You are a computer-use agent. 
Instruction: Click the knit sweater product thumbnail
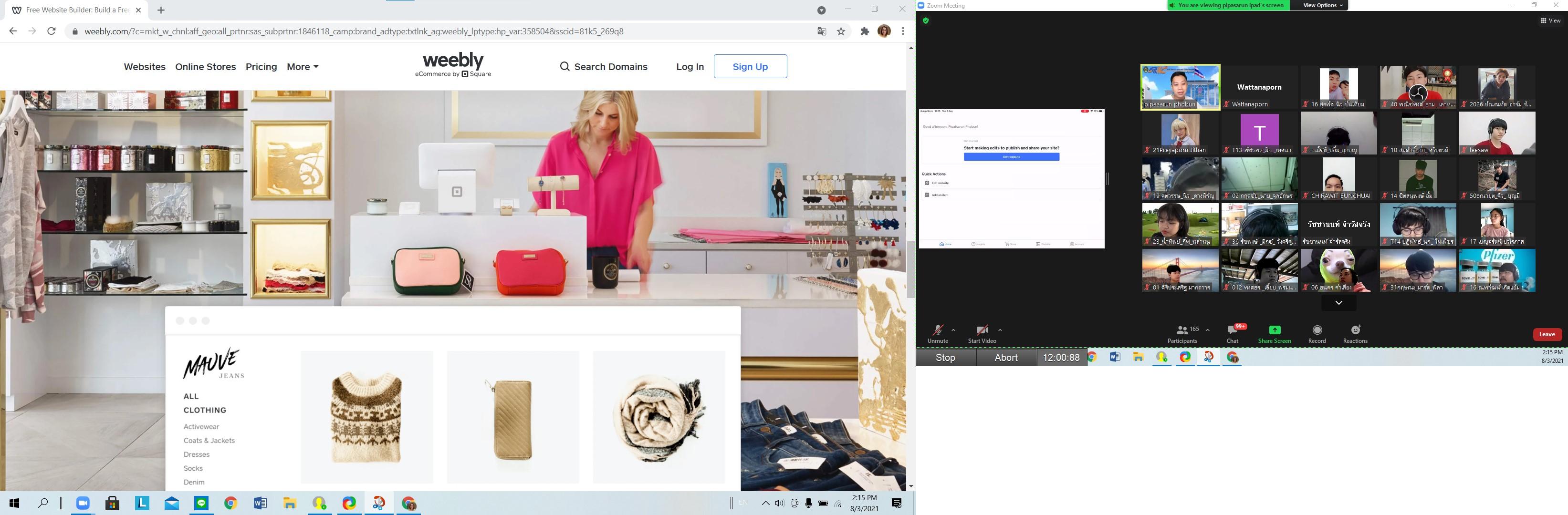point(366,417)
